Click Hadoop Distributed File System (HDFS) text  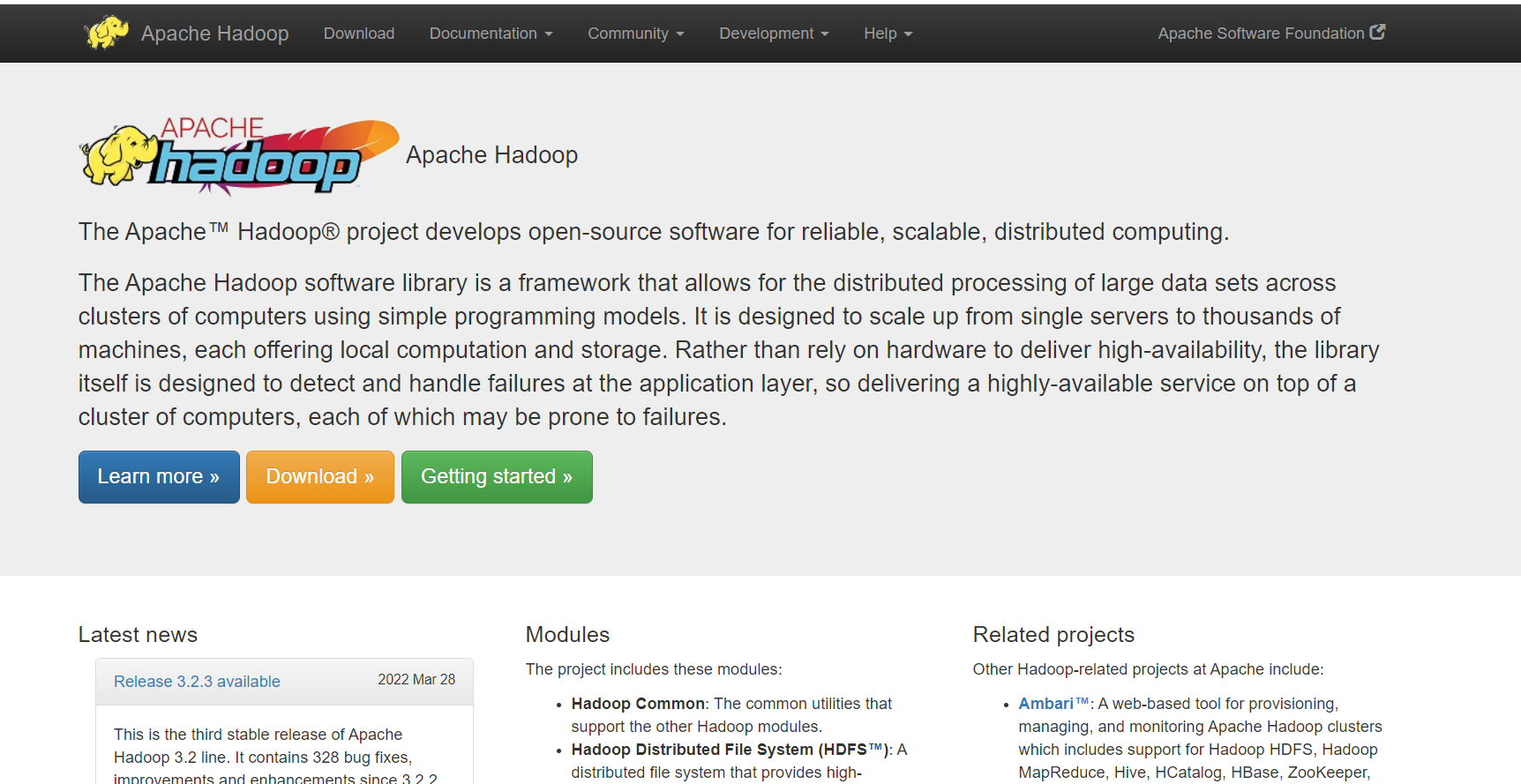pos(731,750)
